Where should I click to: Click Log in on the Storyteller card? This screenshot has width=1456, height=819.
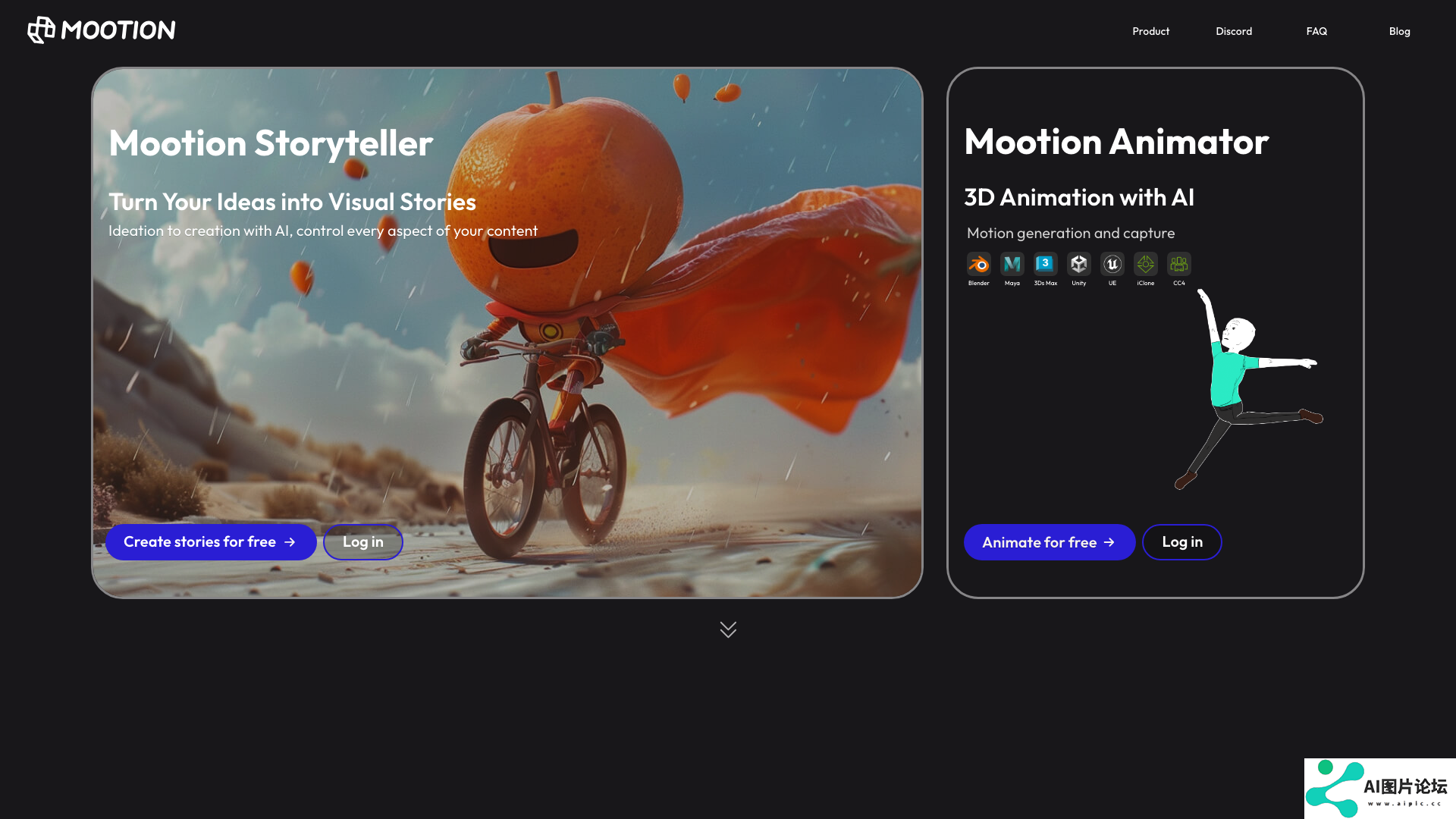(x=362, y=542)
